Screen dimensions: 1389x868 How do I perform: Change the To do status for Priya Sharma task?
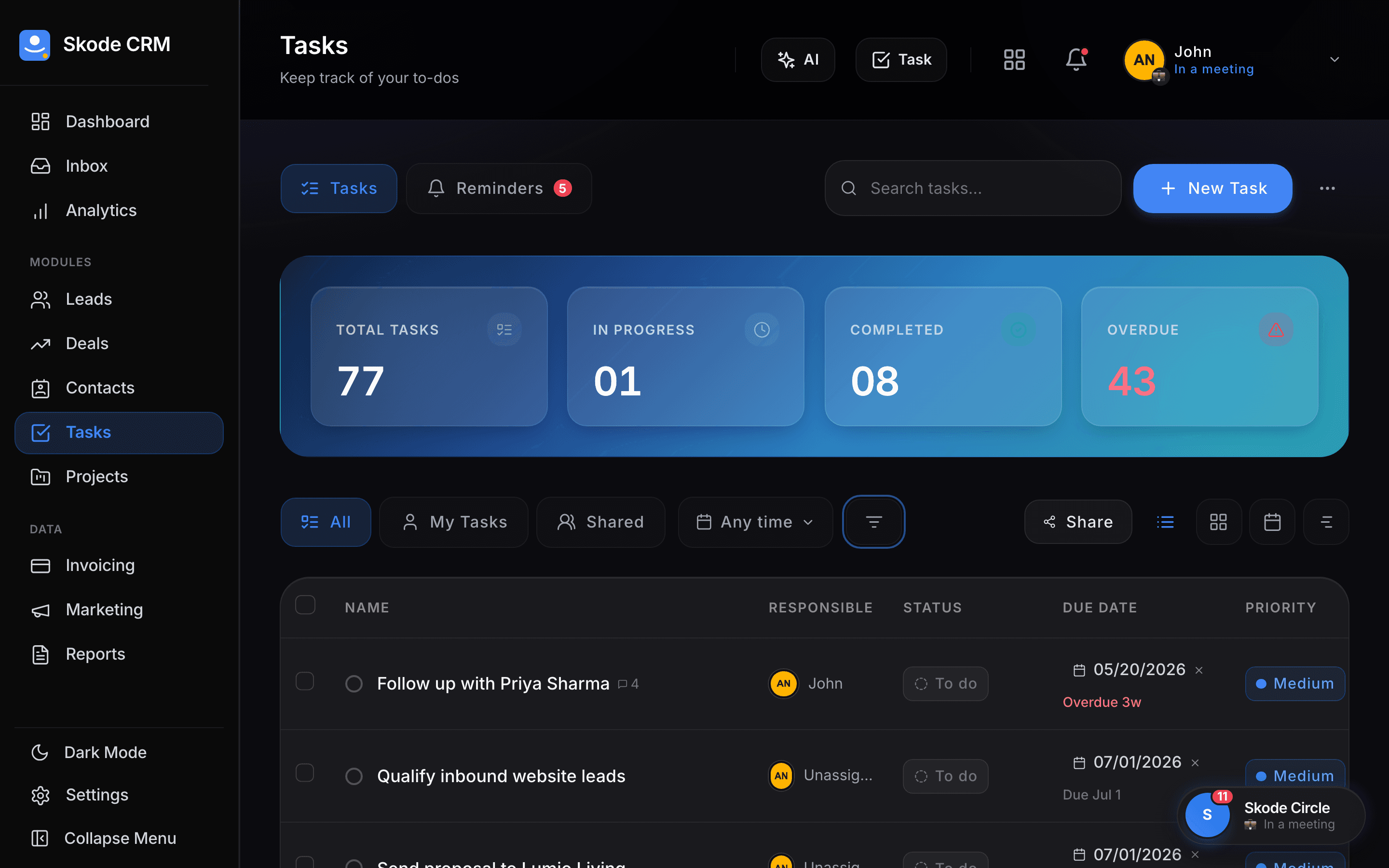(x=945, y=684)
